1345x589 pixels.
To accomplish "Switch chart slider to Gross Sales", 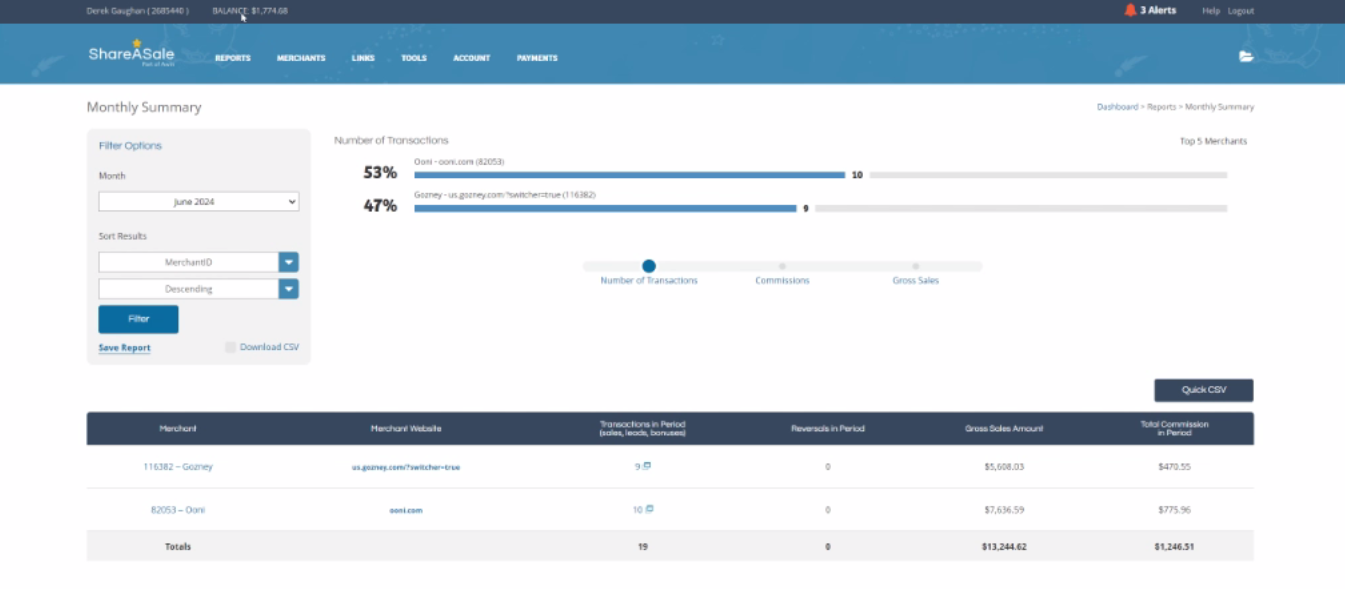I will tap(915, 266).
